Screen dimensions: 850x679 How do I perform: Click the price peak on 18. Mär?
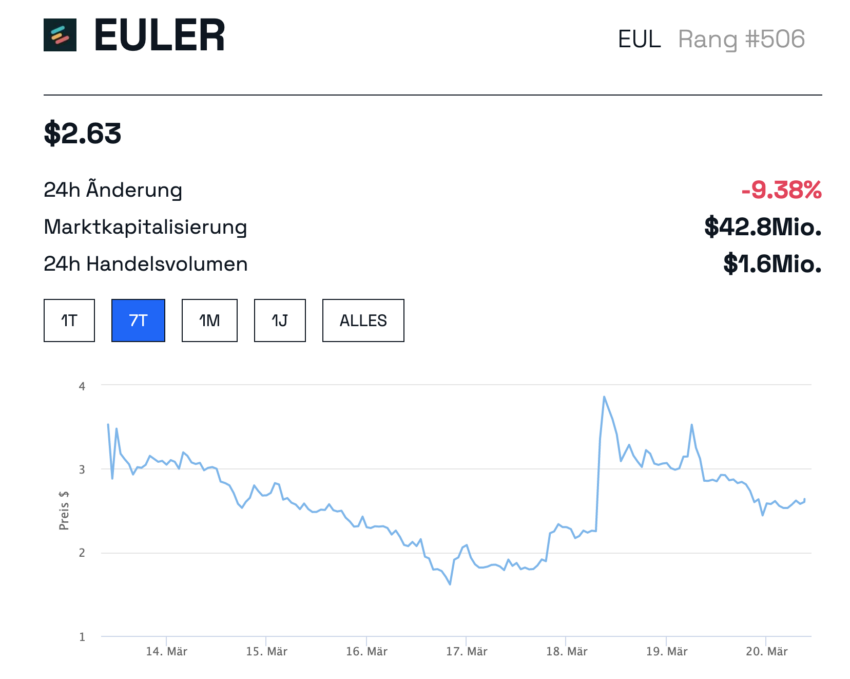coord(604,397)
